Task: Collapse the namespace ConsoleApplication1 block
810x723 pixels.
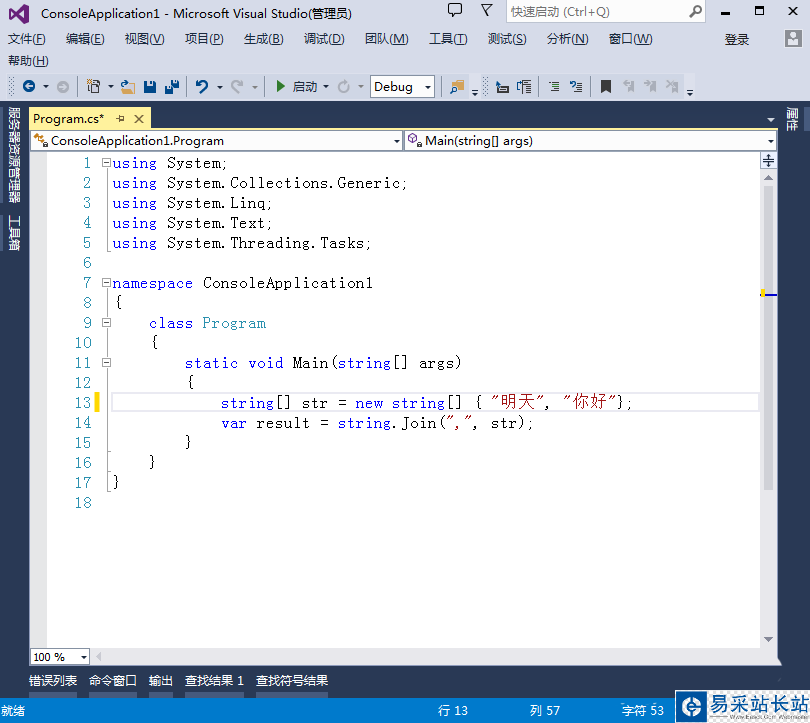Action: coord(106,282)
